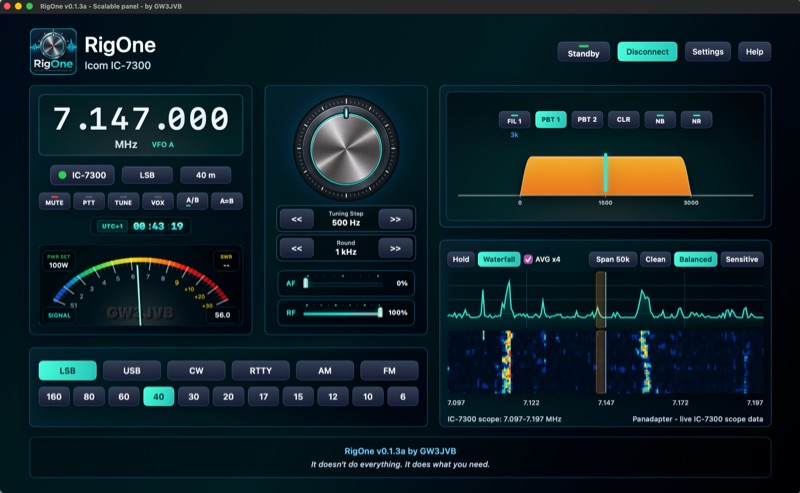Open Settings
The height and width of the screenshot is (493, 800).
tap(707, 52)
